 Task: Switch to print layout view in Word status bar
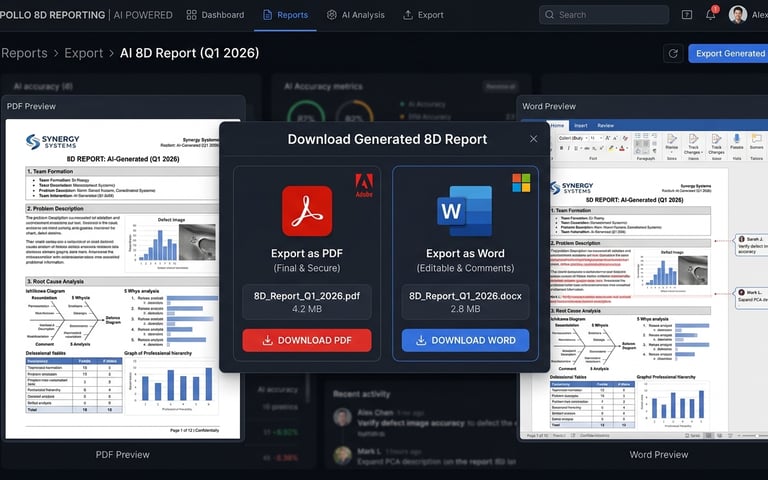click(709, 435)
